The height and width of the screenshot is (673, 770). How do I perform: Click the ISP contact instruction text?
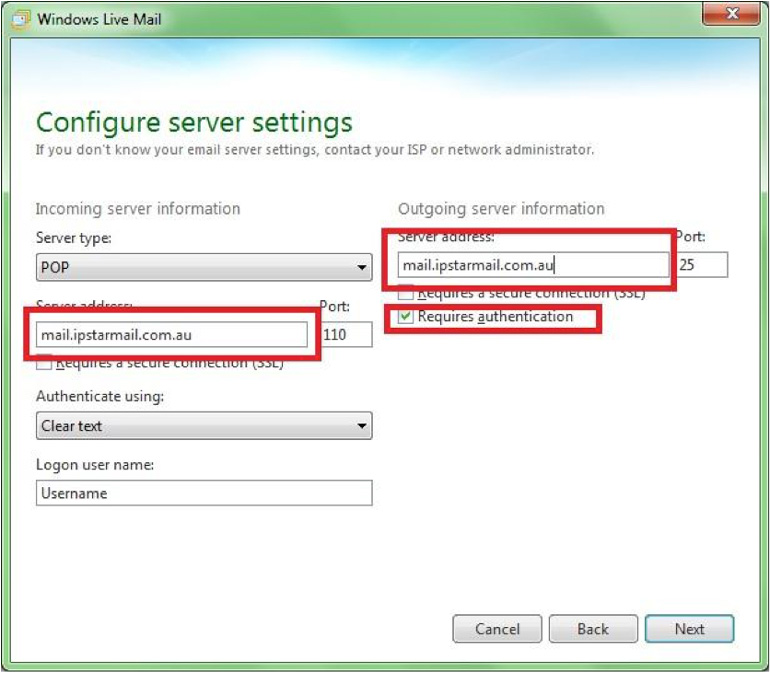tap(315, 150)
